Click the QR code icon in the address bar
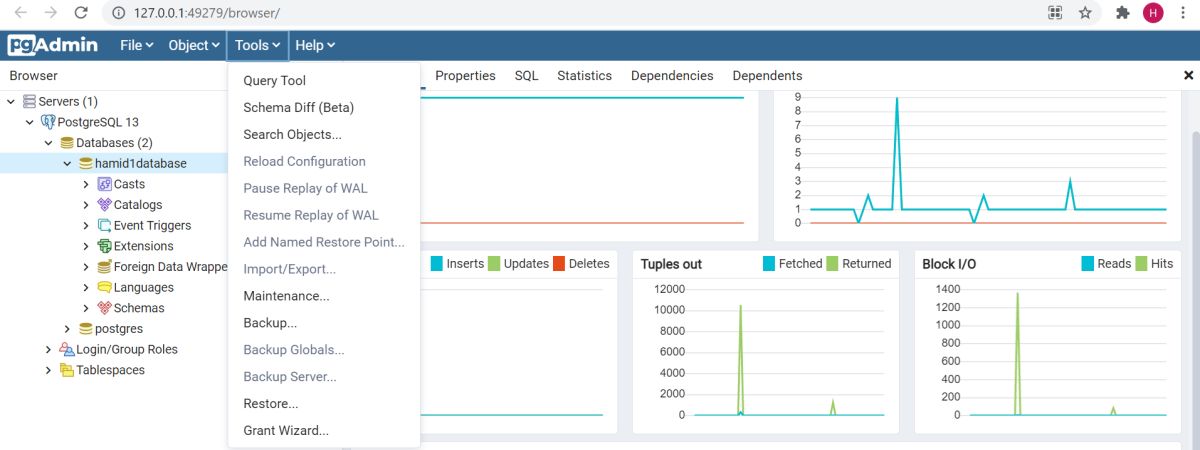The image size is (1200, 450). click(1055, 13)
